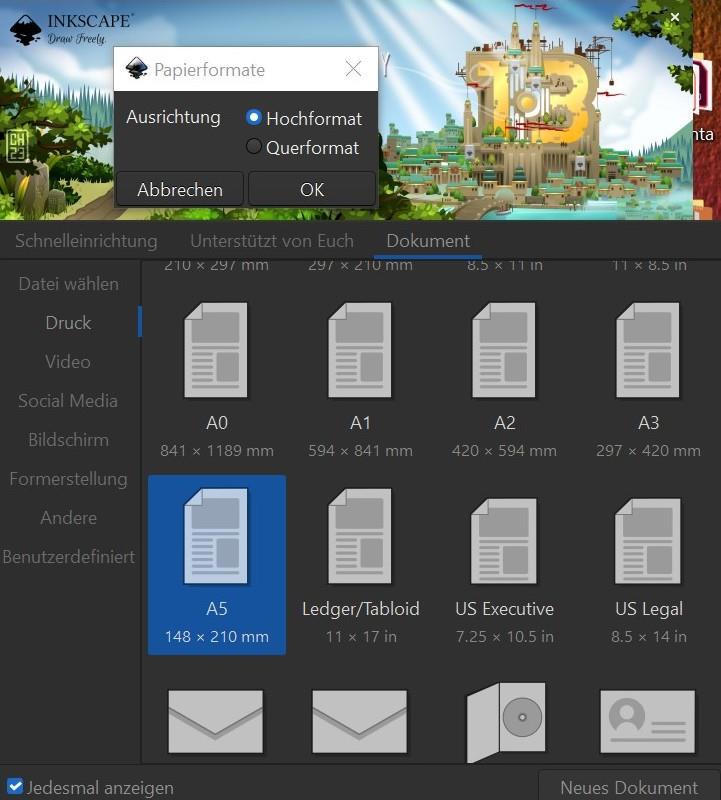Screen dimensions: 721x800
Task: Open the Schnelleinrichtung tab
Action: [x=86, y=241]
